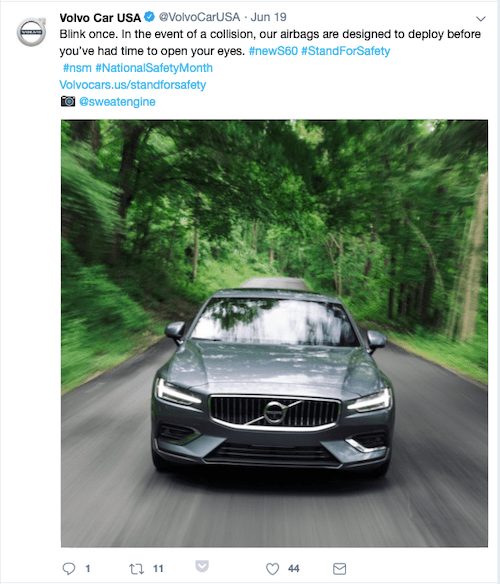Like the tweet with heart icon
500x584 pixels.
point(272,569)
